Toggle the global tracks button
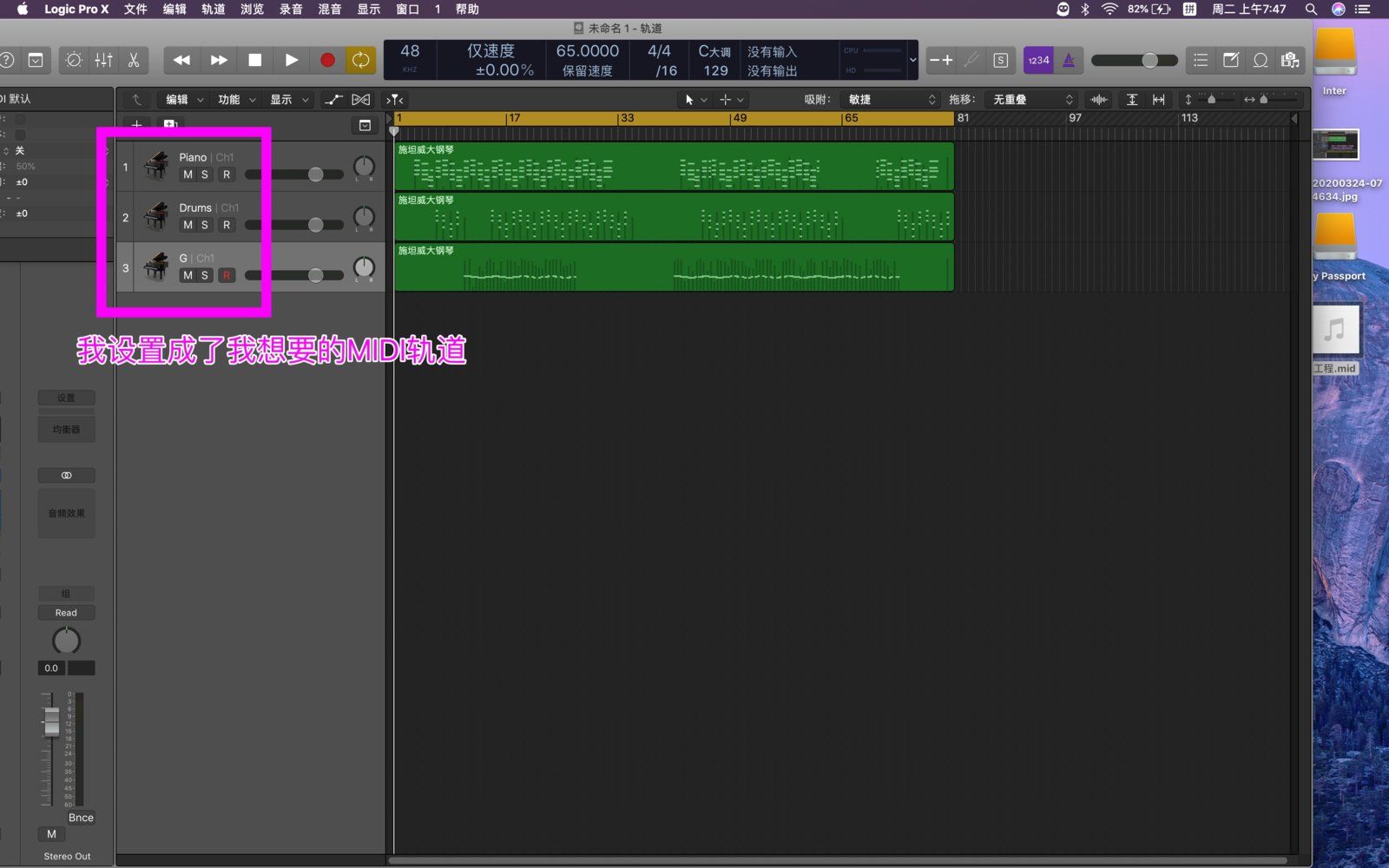This screenshot has width=1389, height=868. [x=365, y=125]
